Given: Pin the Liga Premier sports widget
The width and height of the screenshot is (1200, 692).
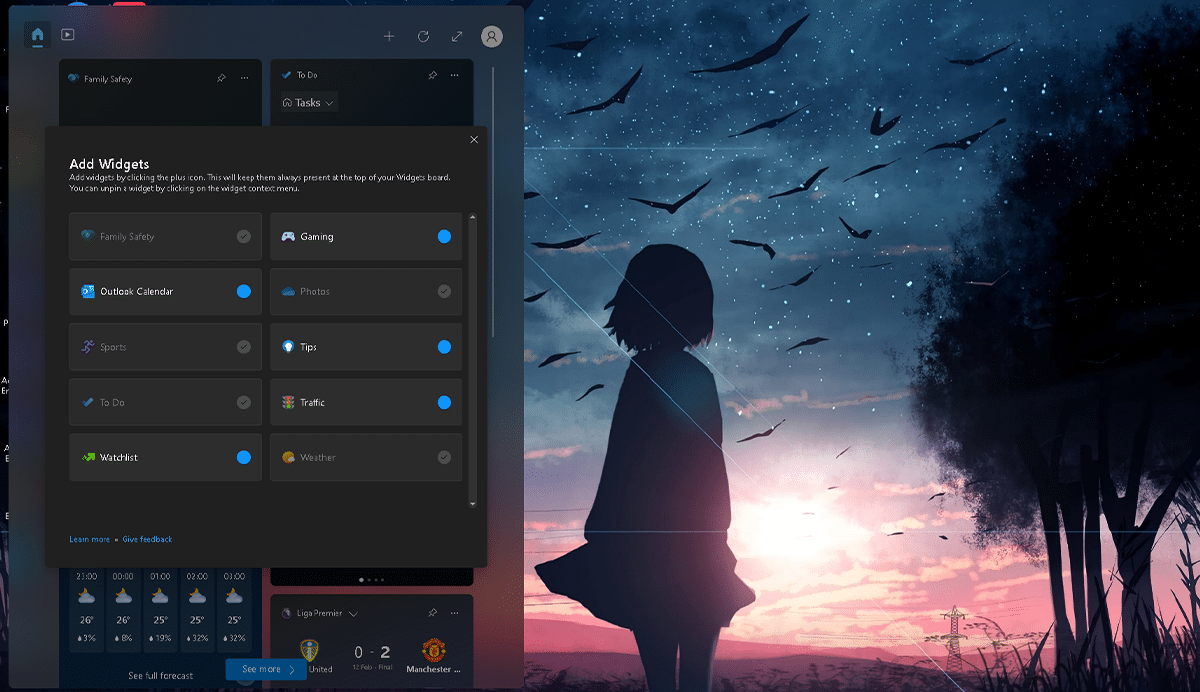Looking at the screenshot, I should (432, 612).
